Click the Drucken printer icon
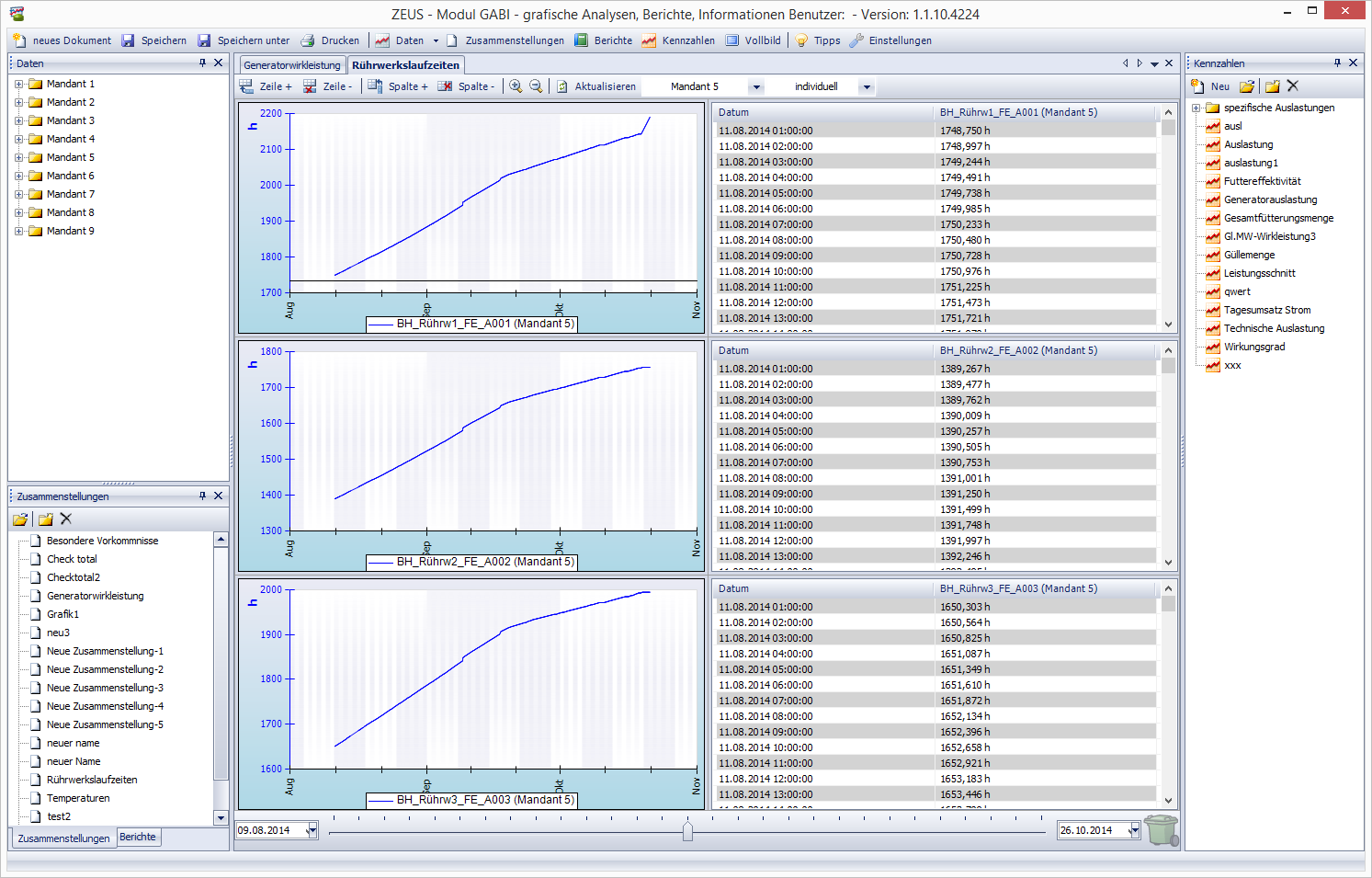Screen dimensions: 1372x878 point(309,40)
